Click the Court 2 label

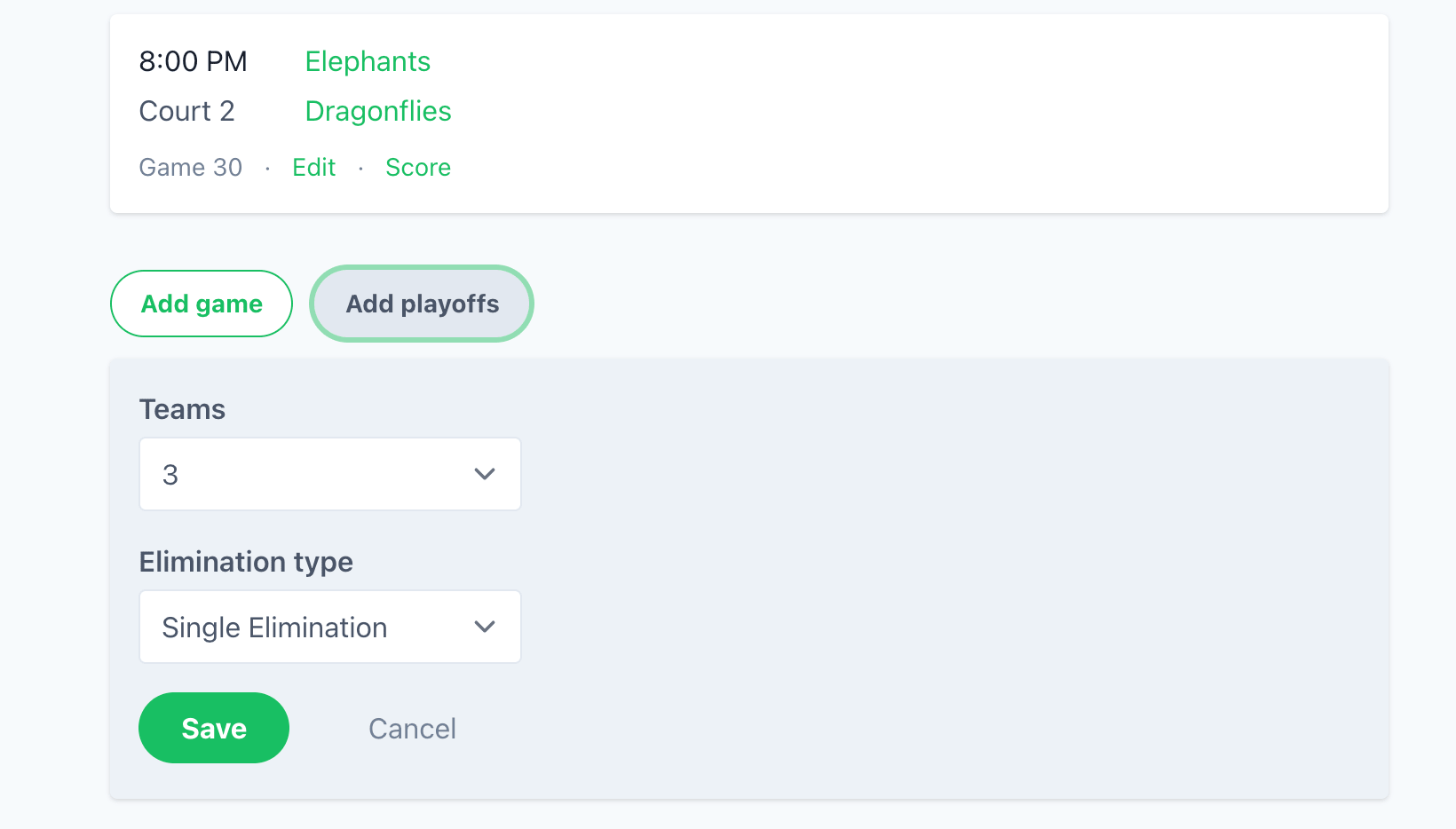point(186,111)
